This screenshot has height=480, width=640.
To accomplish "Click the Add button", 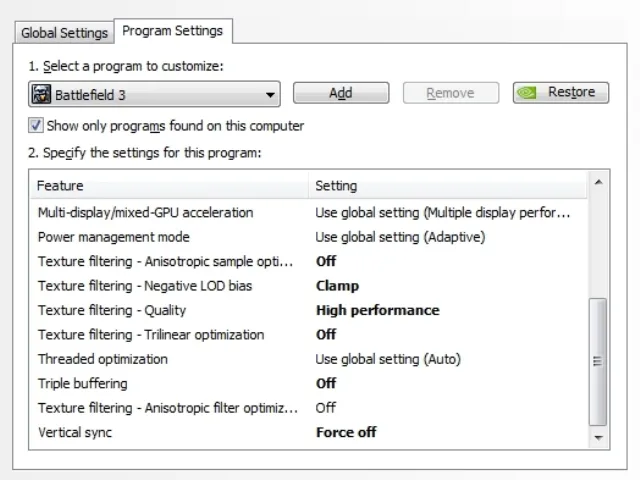I will 341,93.
